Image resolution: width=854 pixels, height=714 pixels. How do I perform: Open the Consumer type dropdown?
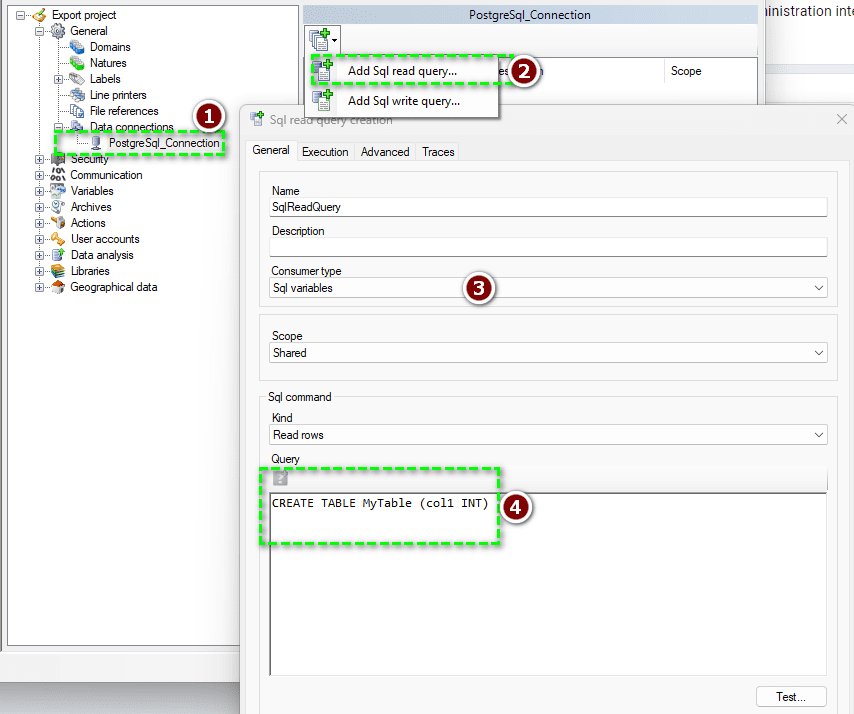coord(819,288)
